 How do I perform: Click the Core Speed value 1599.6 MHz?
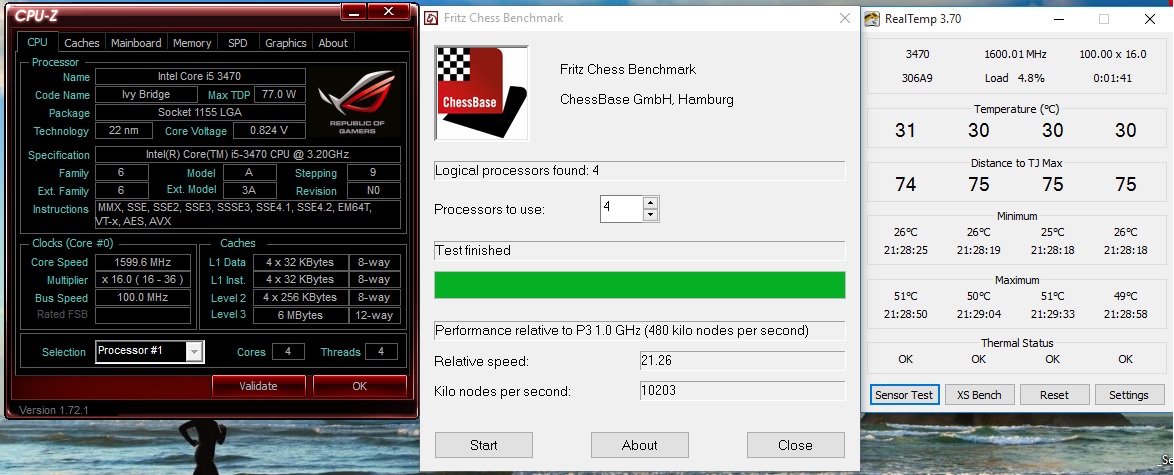tap(142, 262)
